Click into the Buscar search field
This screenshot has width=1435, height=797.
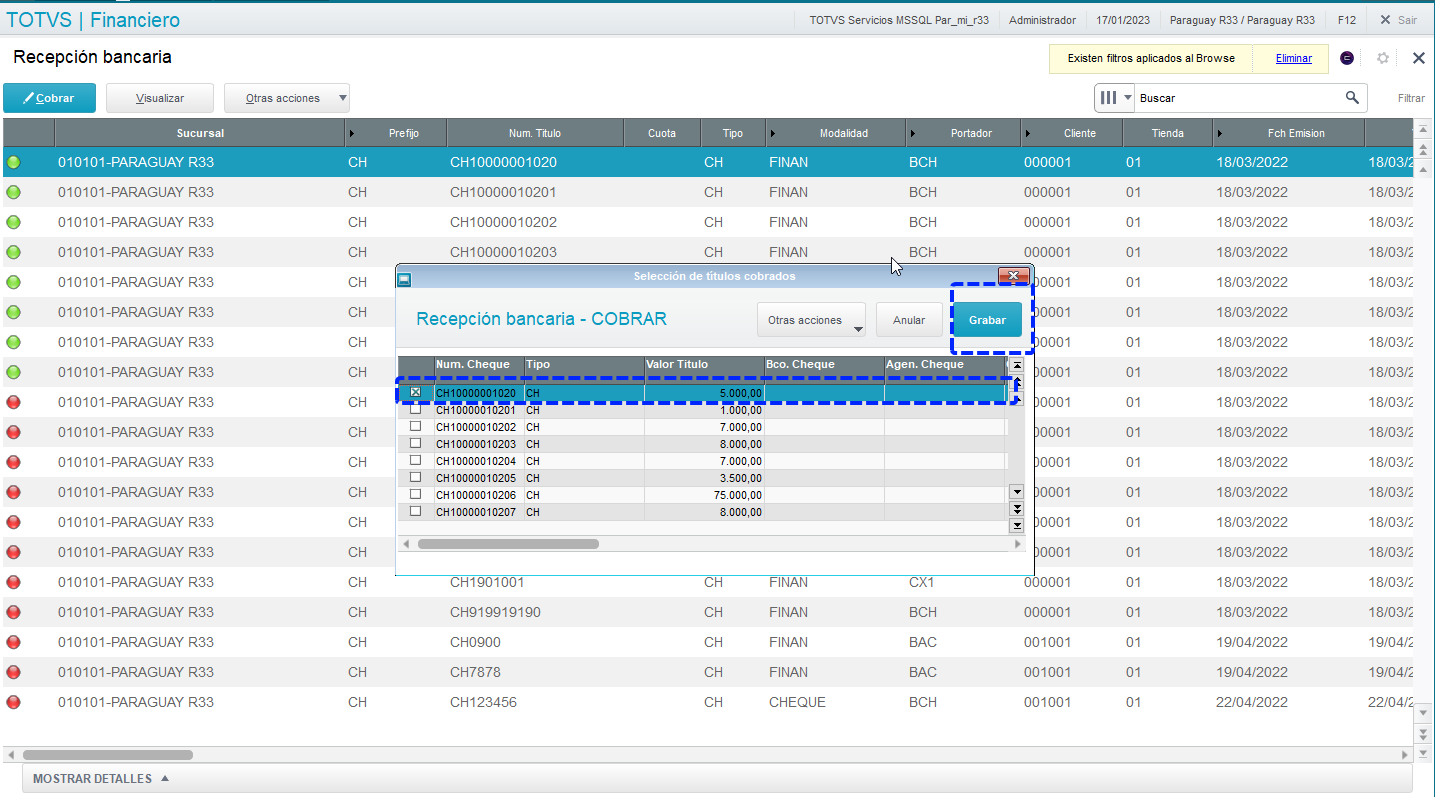(x=1238, y=98)
